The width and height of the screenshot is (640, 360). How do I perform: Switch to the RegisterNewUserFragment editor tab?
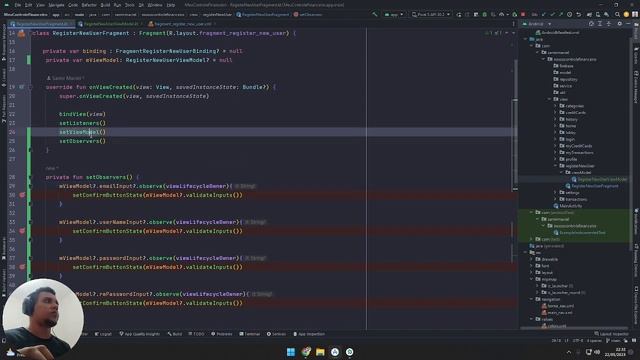[40, 24]
